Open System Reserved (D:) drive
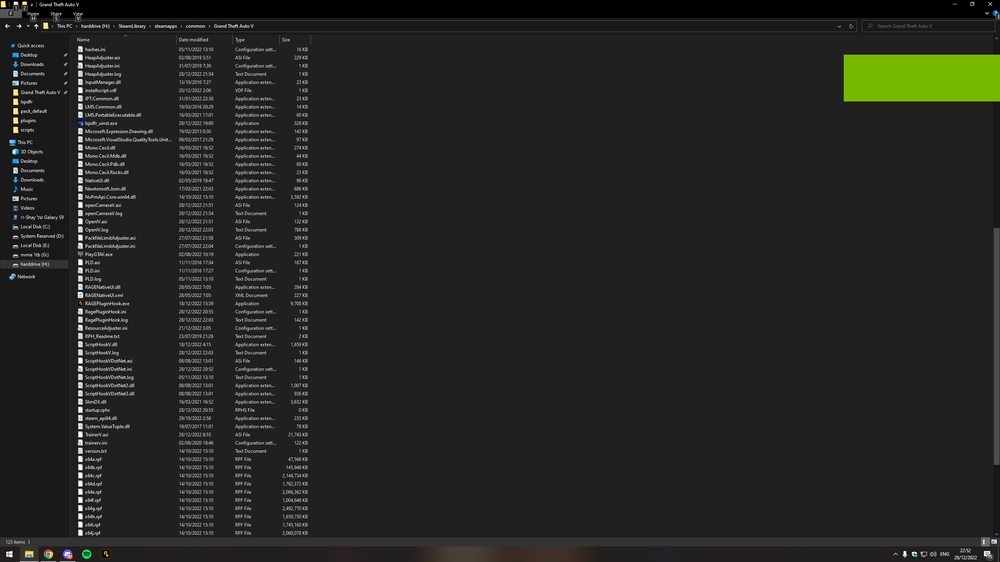Viewport: 1000px width, 562px height. tap(41, 236)
